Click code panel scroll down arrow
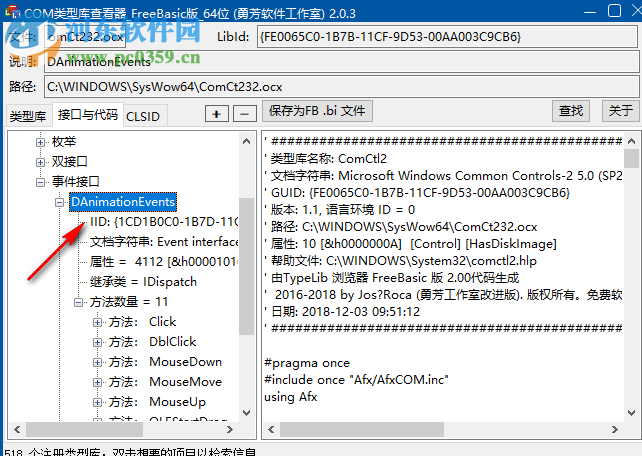Image resolution: width=642 pixels, height=456 pixels. tap(631, 413)
